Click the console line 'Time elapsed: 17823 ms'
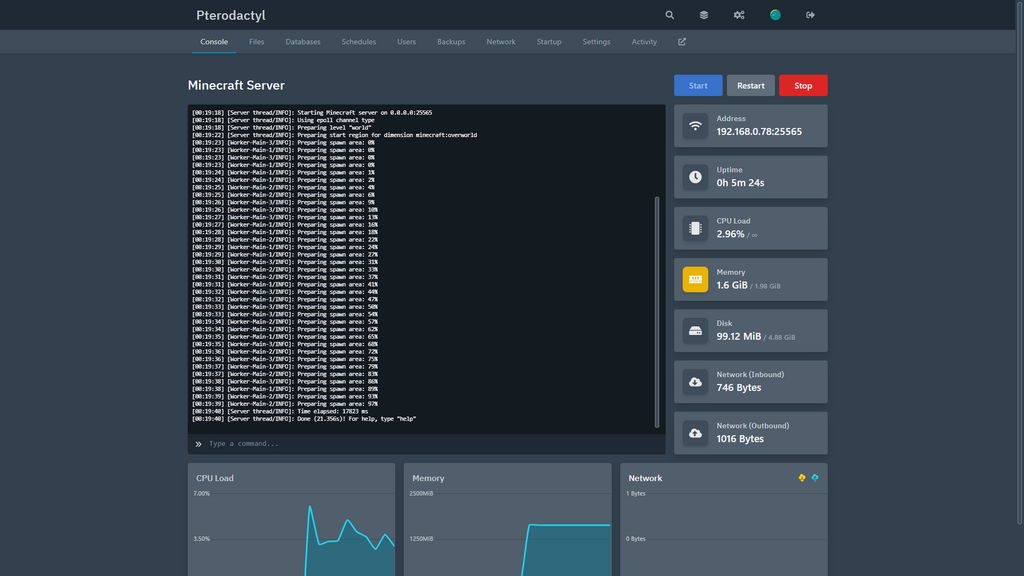 coord(280,411)
